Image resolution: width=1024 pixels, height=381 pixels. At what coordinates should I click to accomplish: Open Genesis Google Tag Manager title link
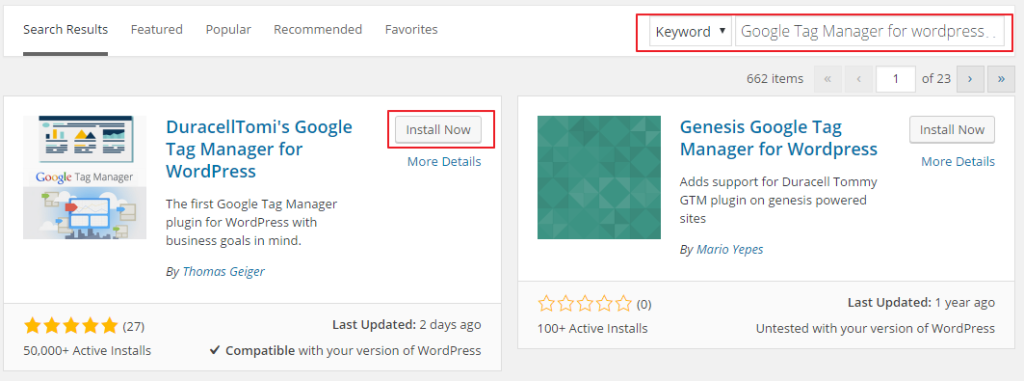778,138
